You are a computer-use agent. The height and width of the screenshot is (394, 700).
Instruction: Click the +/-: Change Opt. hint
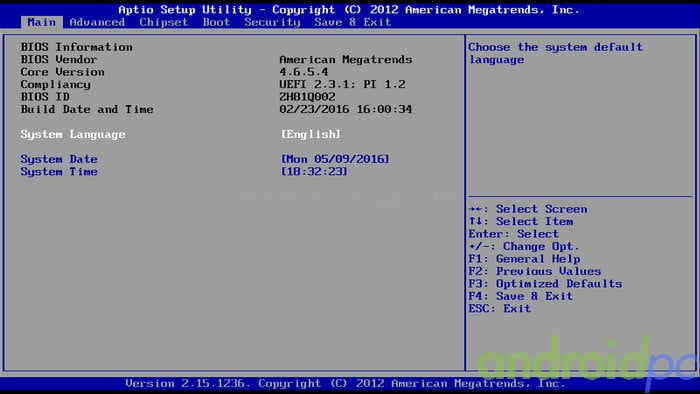coord(524,247)
